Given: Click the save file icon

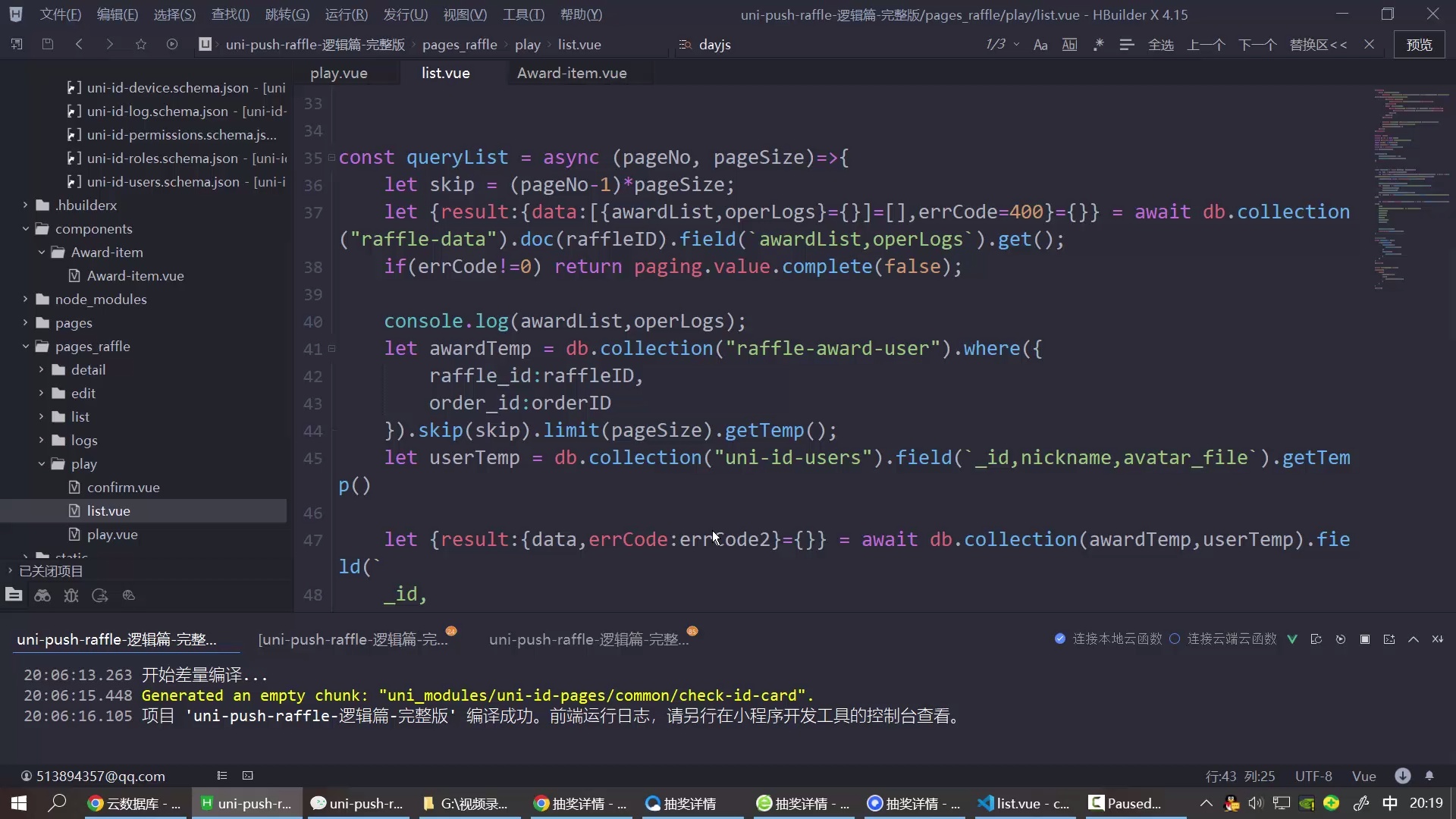Looking at the screenshot, I should [48, 45].
